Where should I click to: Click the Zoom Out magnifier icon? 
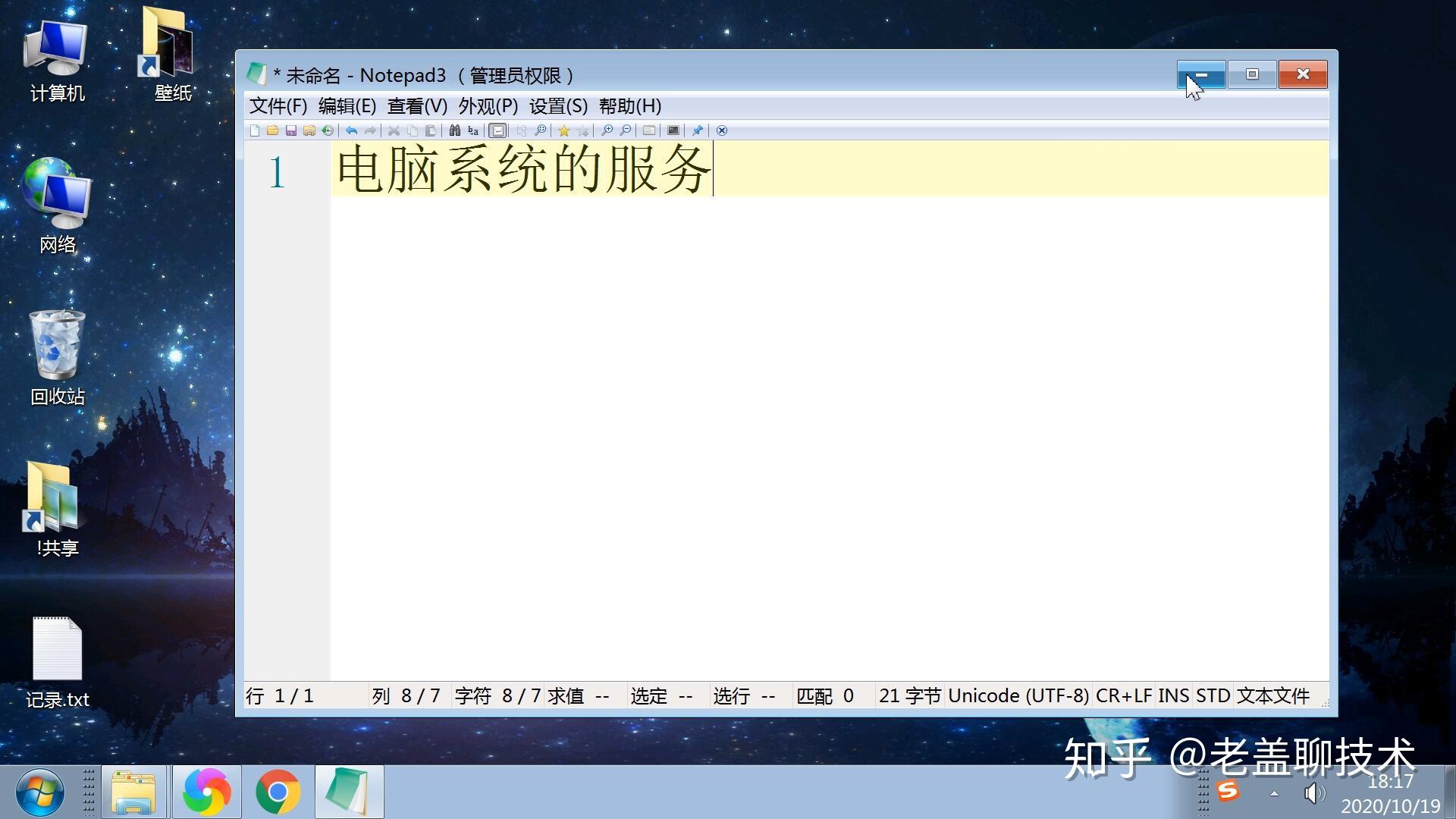click(x=625, y=130)
